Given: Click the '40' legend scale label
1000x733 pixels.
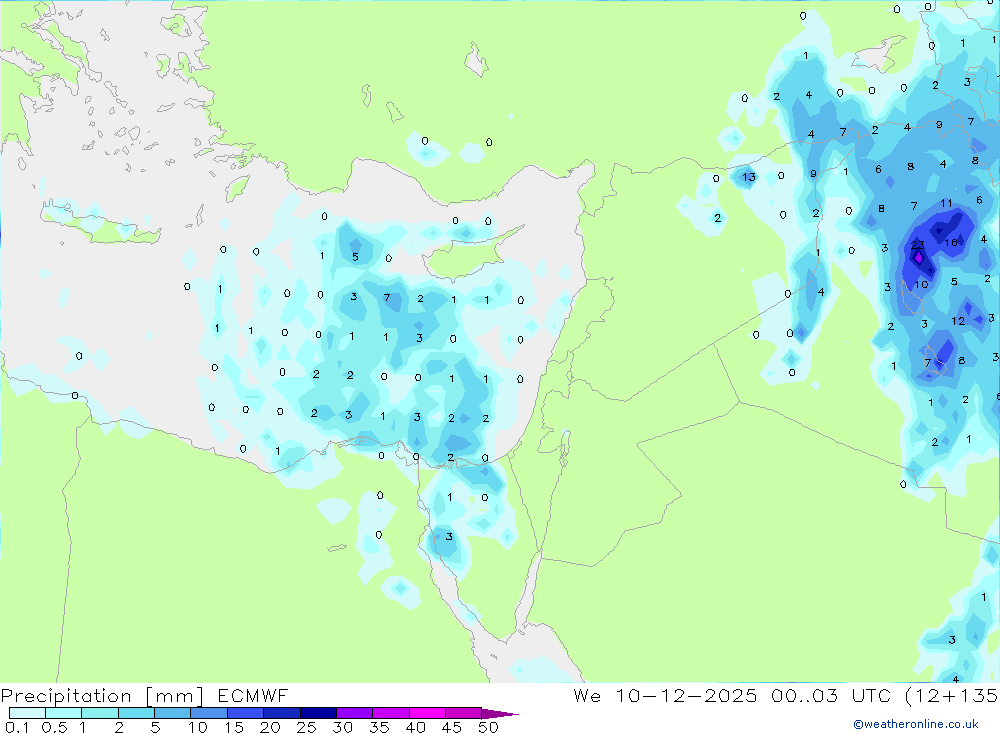Looking at the screenshot, I should pos(415,727).
